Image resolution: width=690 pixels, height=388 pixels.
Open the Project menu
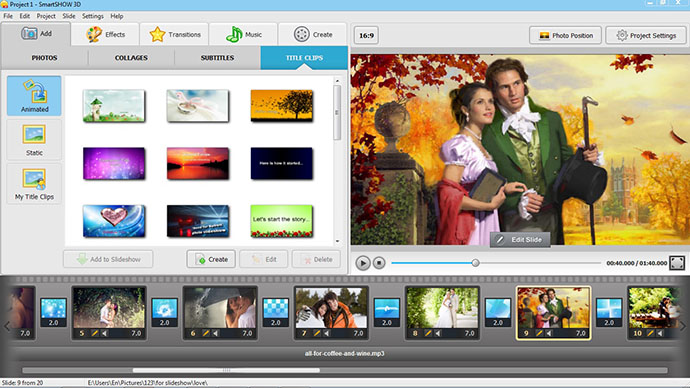pyautogui.click(x=46, y=16)
